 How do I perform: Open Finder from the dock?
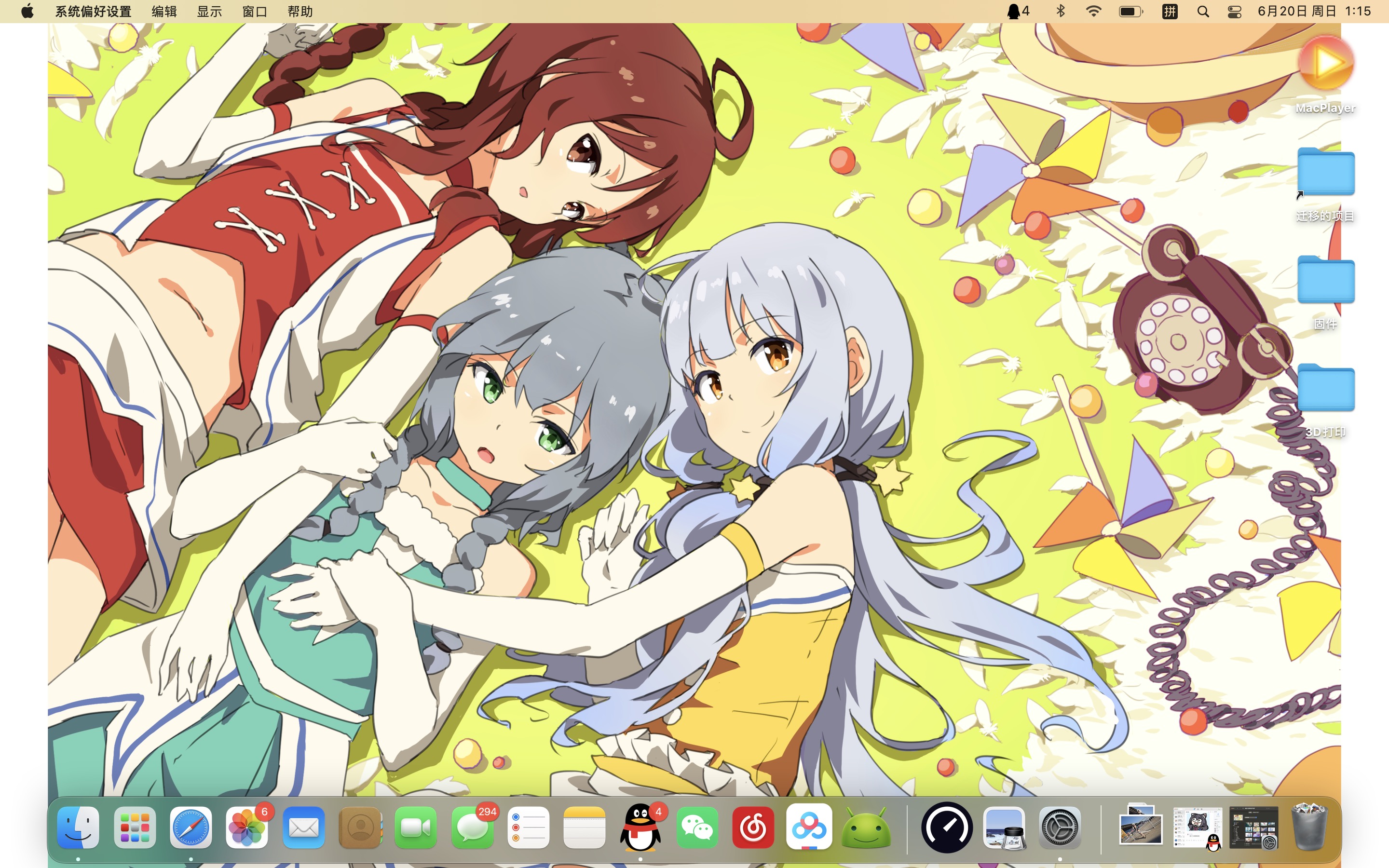point(78,827)
